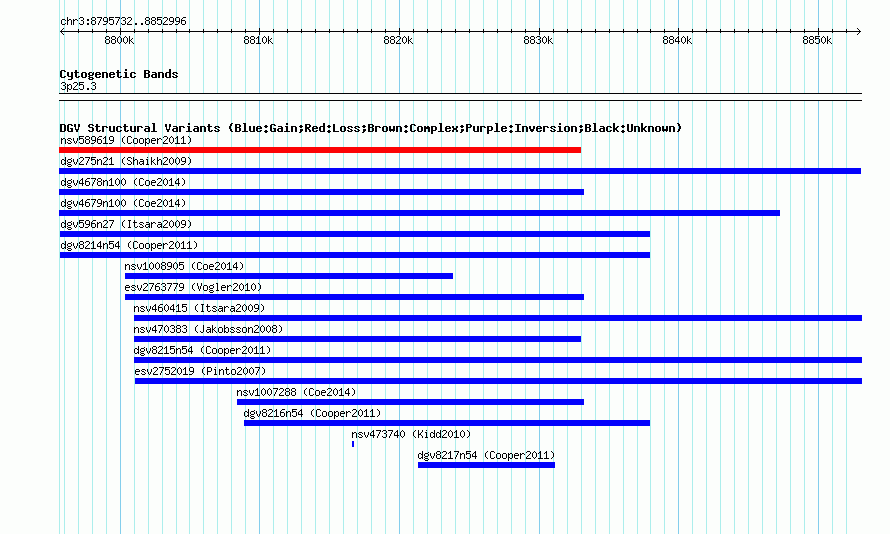Click the DGV Structural Variants track title
This screenshot has width=890, height=534.
point(371,128)
